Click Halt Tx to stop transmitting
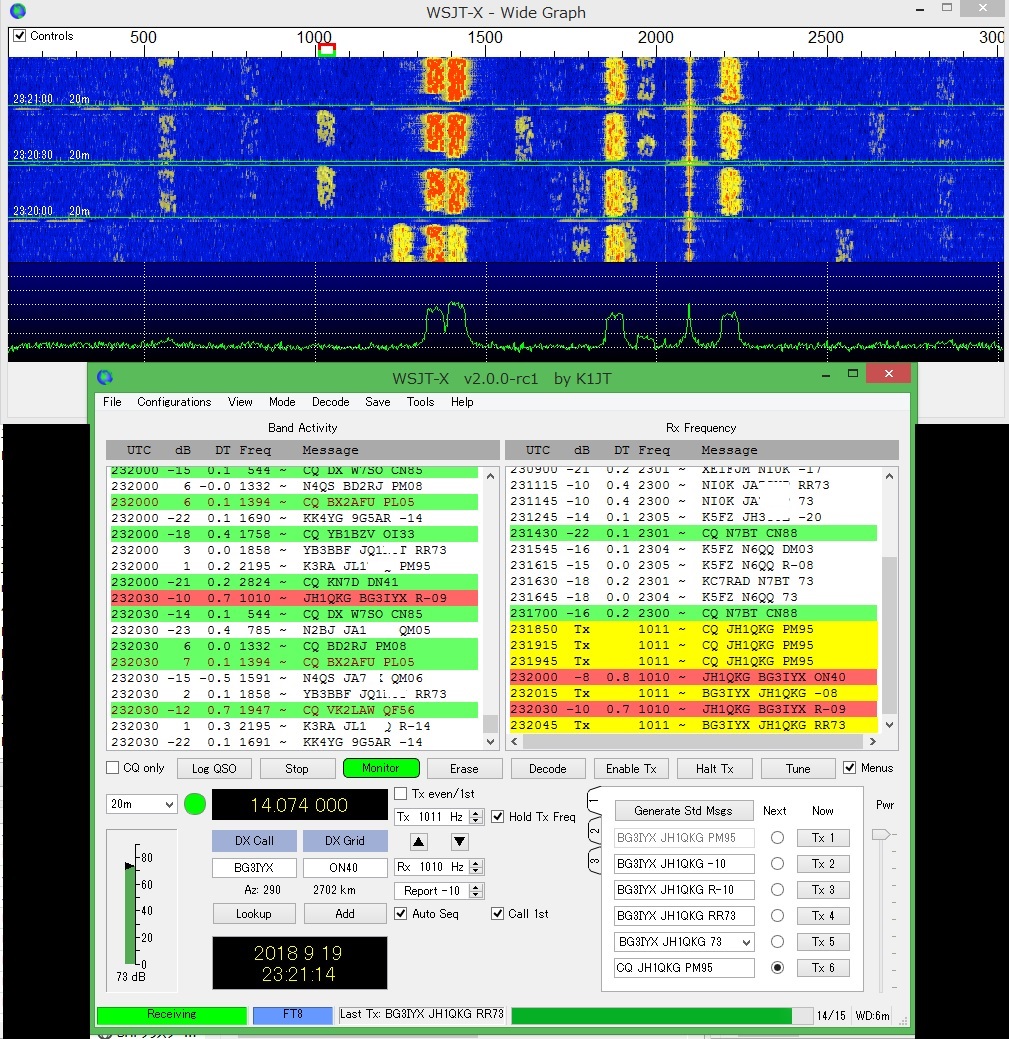Image resolution: width=1009 pixels, height=1039 pixels. point(714,768)
